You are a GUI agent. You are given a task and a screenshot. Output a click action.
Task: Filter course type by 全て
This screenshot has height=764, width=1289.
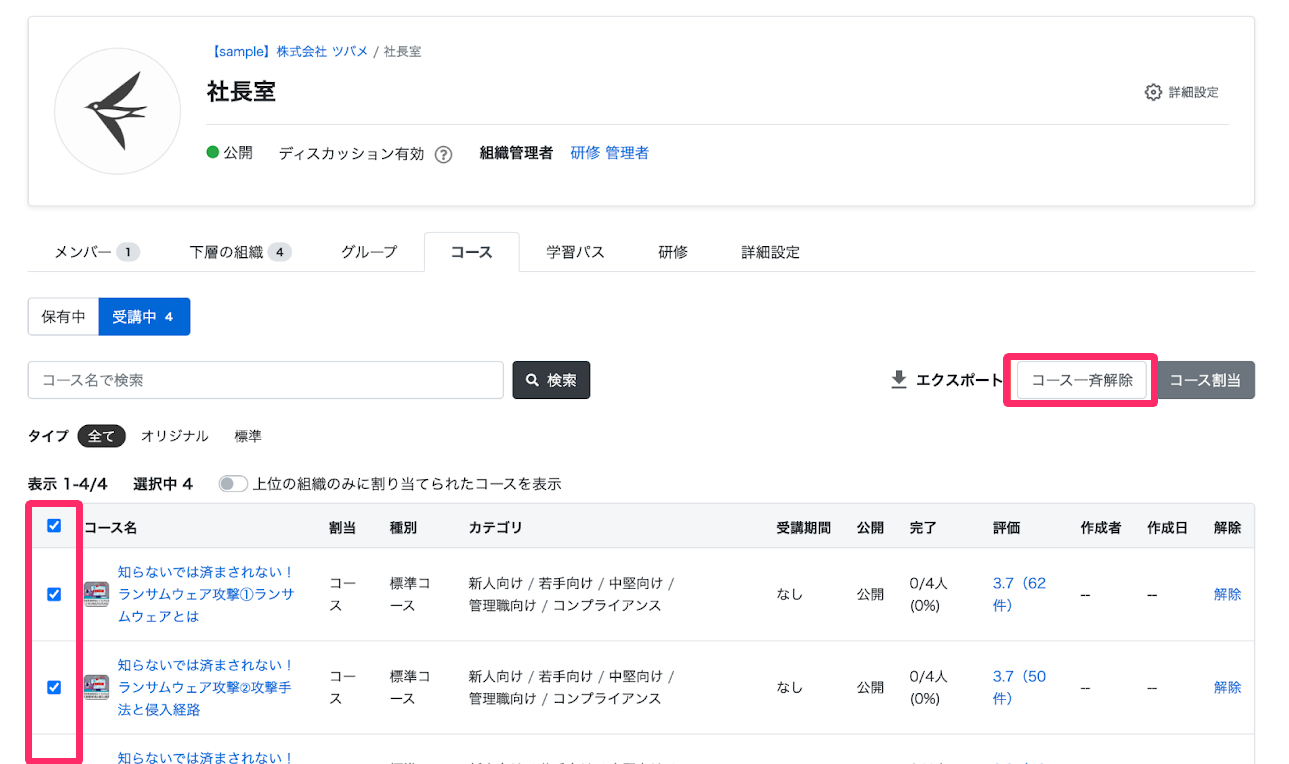pos(102,436)
